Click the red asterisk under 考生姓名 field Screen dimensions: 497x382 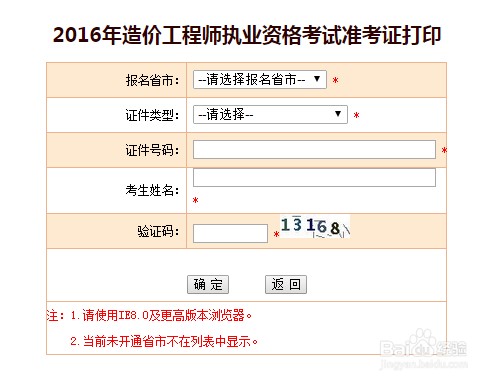196,200
